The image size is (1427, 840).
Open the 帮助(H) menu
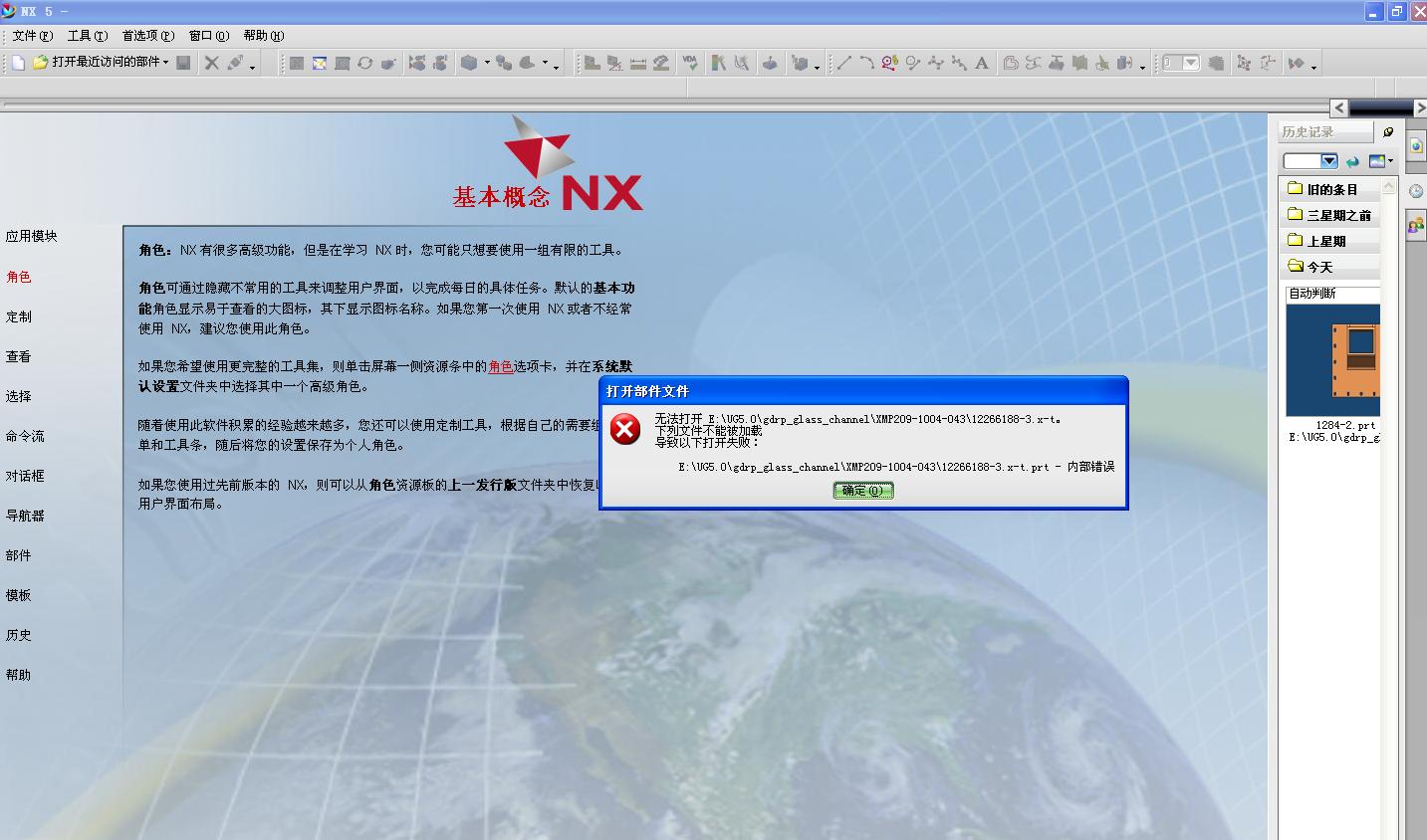264,36
